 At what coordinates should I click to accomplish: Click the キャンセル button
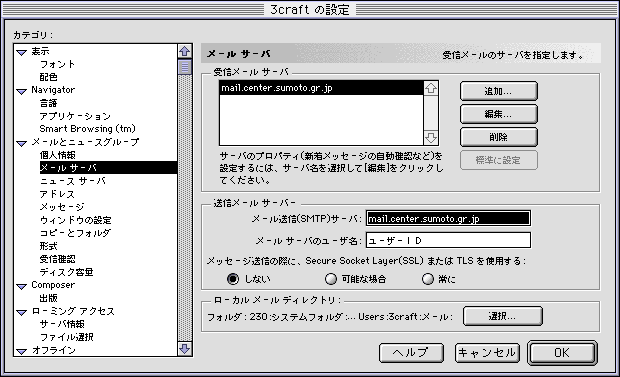487,352
